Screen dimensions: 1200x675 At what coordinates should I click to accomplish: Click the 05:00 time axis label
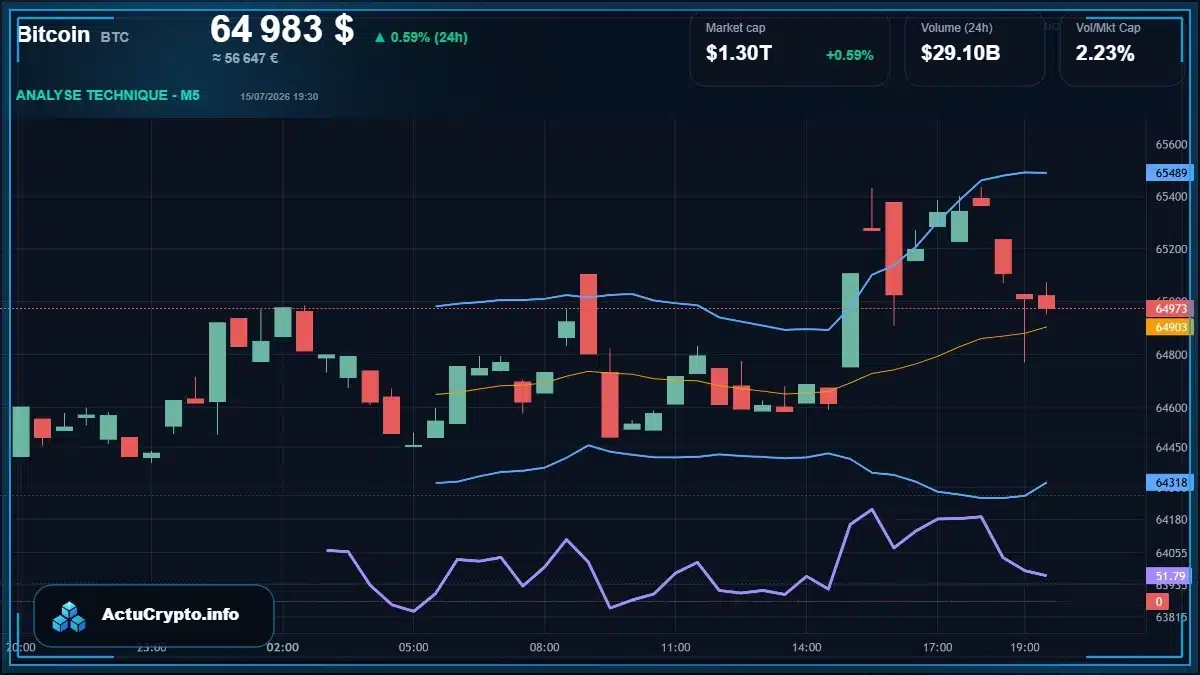click(414, 647)
